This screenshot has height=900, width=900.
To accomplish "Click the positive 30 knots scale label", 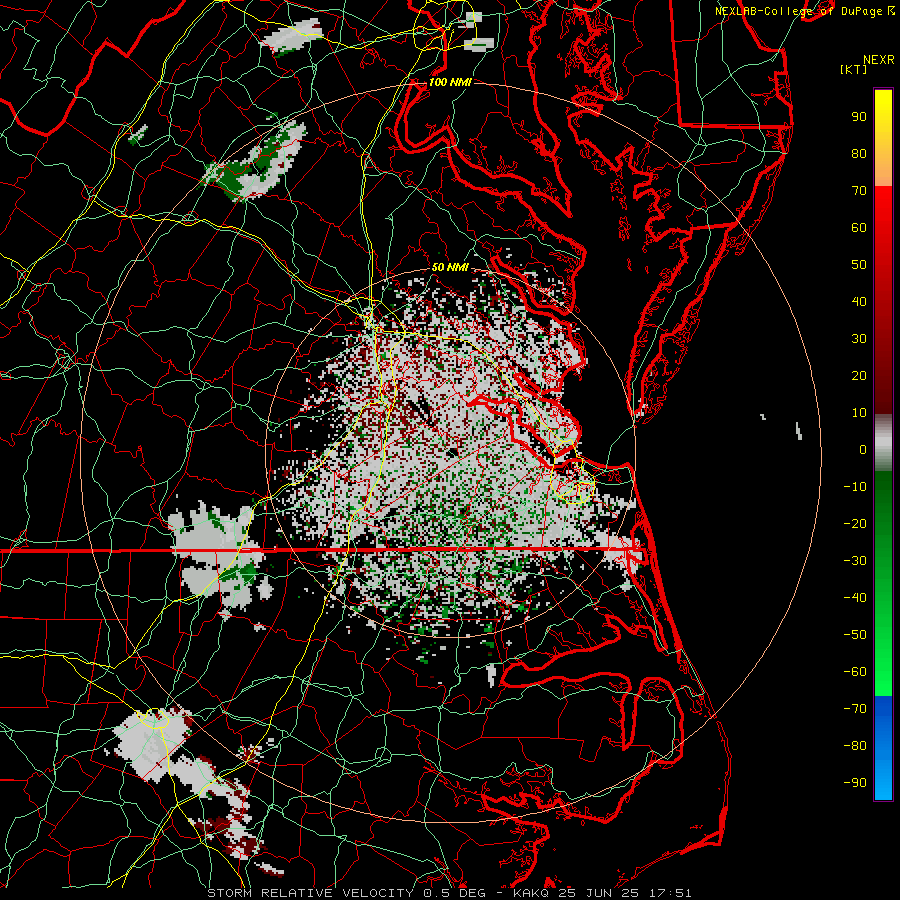I will 859,339.
